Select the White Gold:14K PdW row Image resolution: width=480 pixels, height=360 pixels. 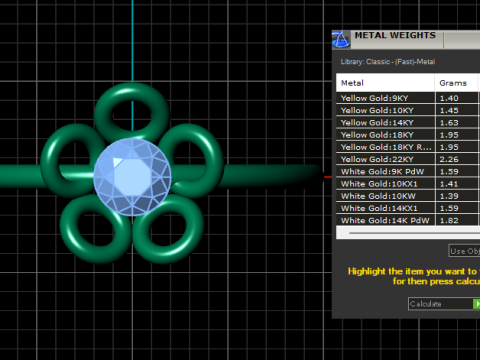[x=408, y=220]
